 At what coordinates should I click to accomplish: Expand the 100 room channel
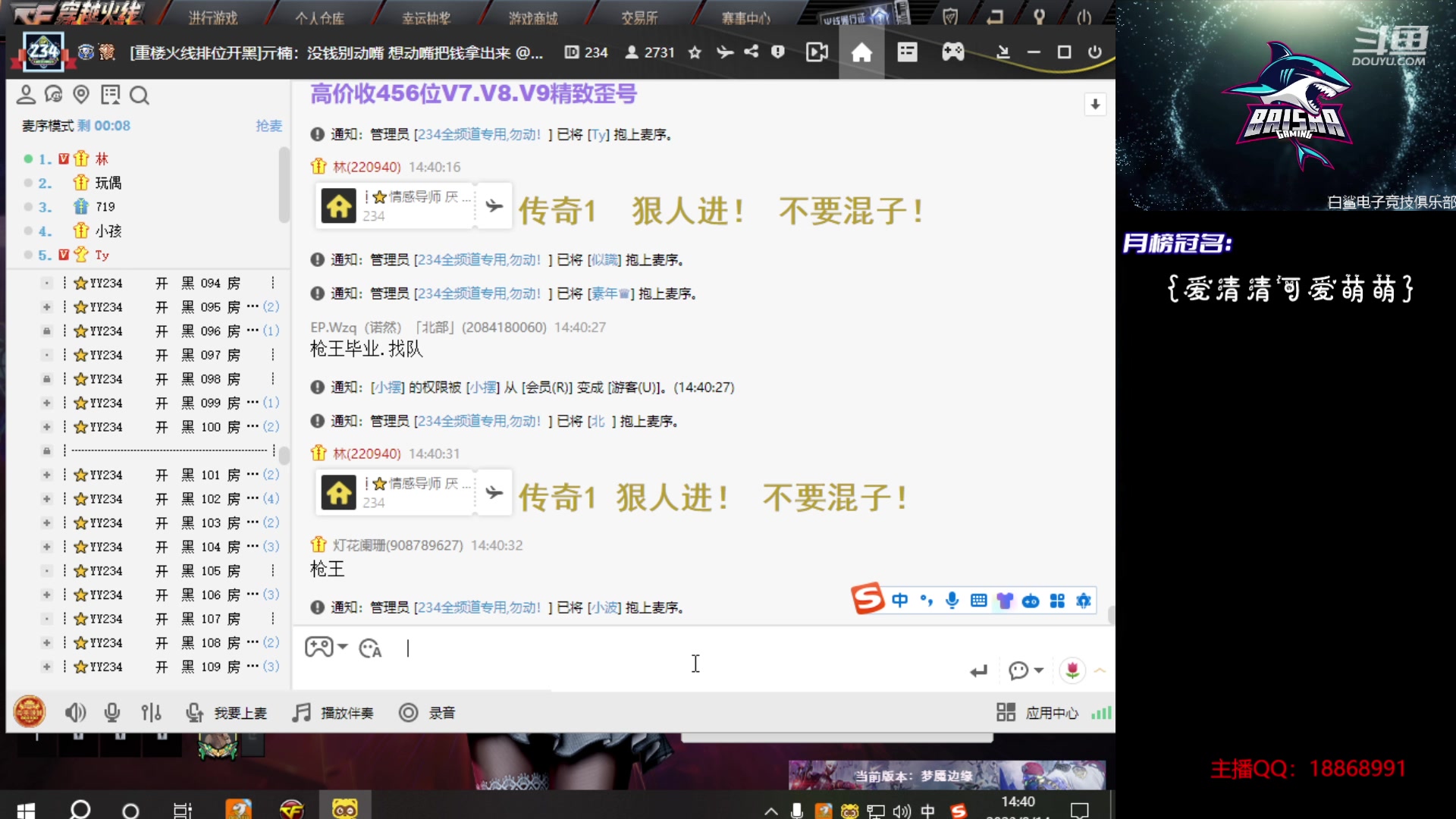(46, 427)
